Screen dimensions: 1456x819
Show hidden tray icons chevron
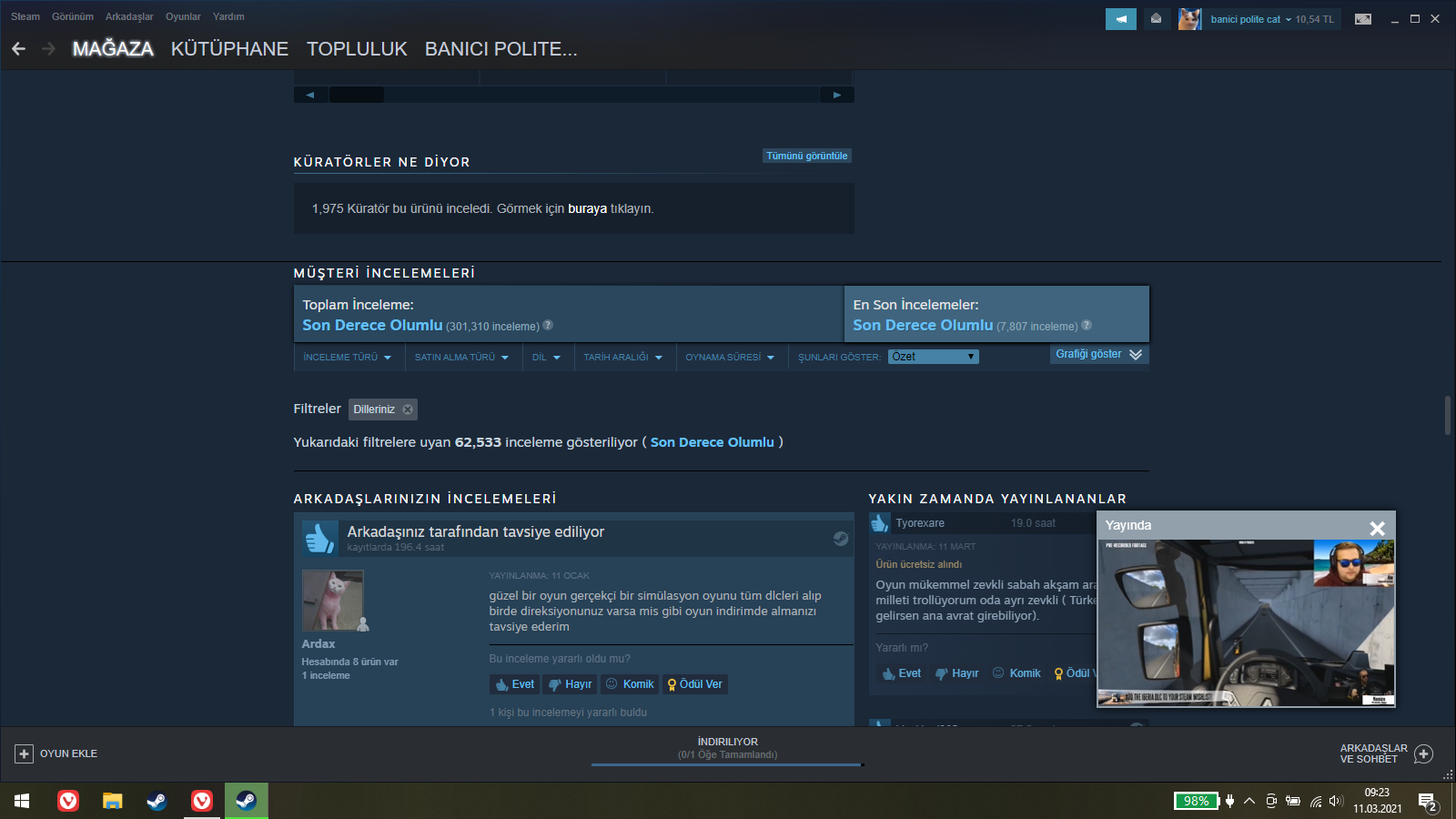point(1249,801)
